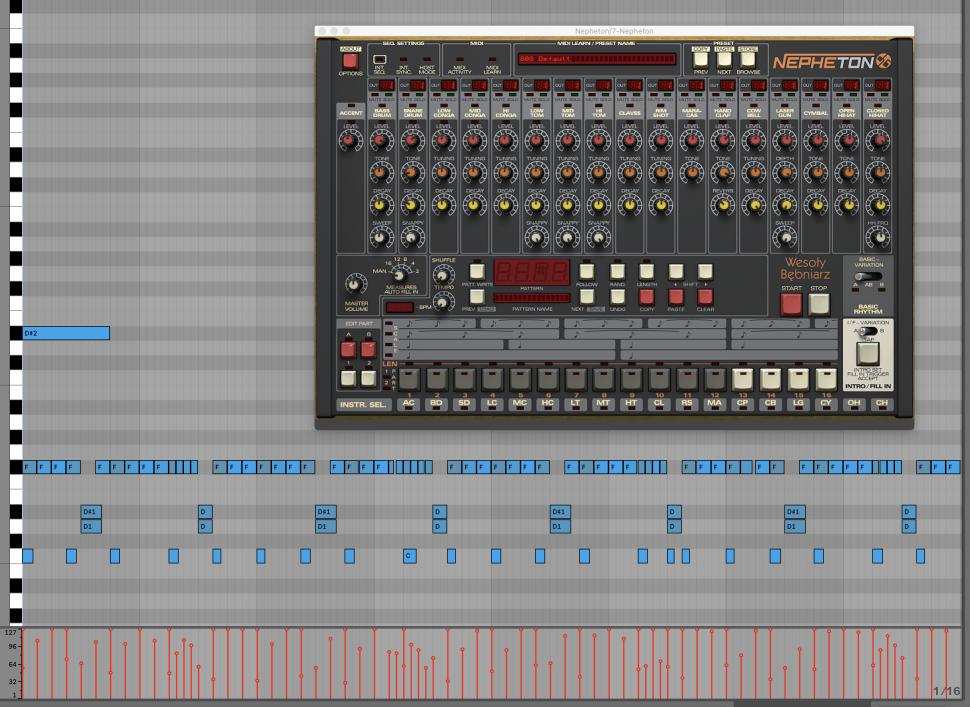Select the CH instrument button
The image size is (970, 707).
(x=879, y=405)
